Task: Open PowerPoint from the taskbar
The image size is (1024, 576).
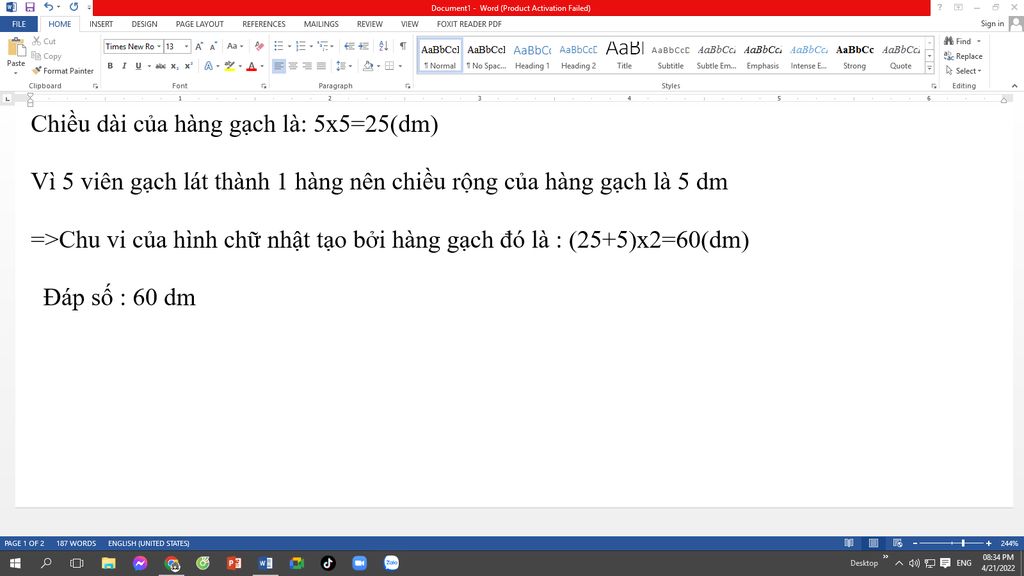Action: 234,563
